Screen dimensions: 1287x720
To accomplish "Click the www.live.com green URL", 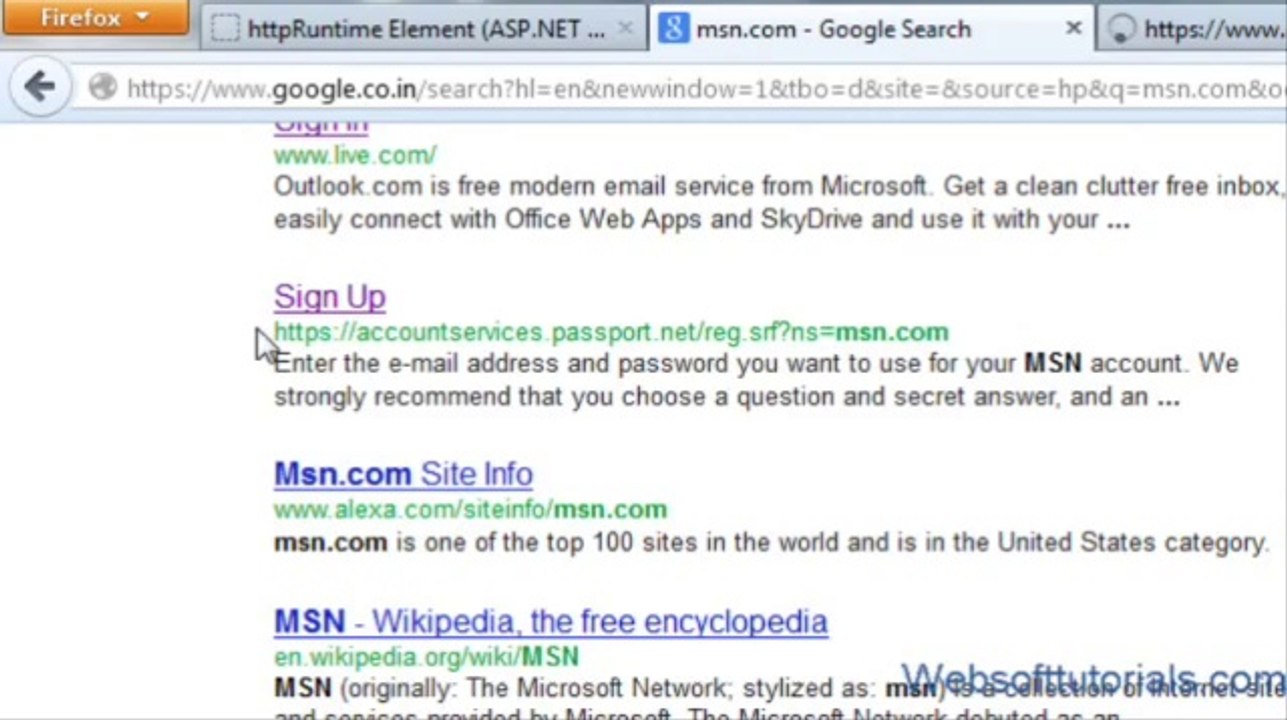I will pos(355,155).
